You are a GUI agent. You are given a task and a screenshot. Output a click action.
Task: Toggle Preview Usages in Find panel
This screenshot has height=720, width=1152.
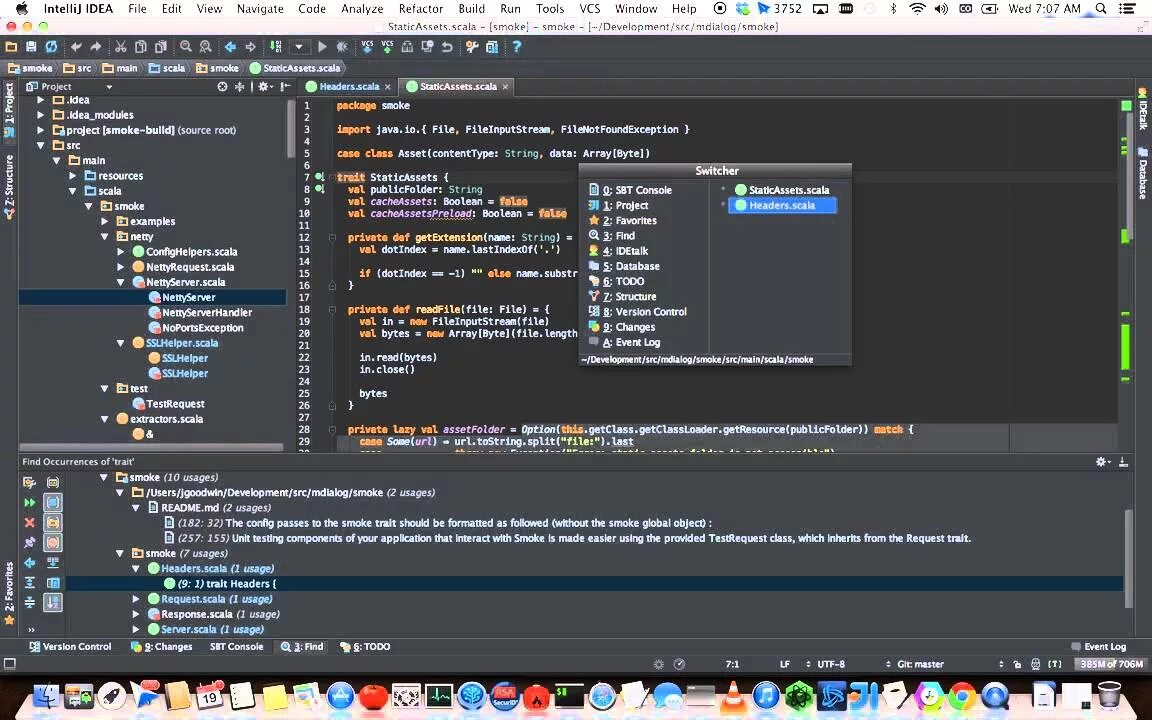pos(53,583)
